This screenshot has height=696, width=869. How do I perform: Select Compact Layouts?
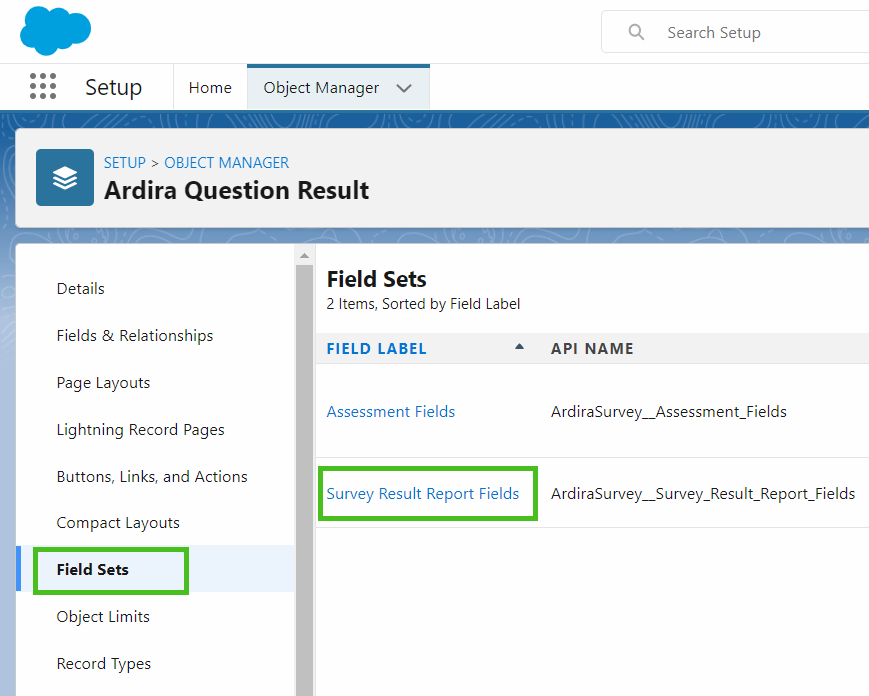coord(117,522)
